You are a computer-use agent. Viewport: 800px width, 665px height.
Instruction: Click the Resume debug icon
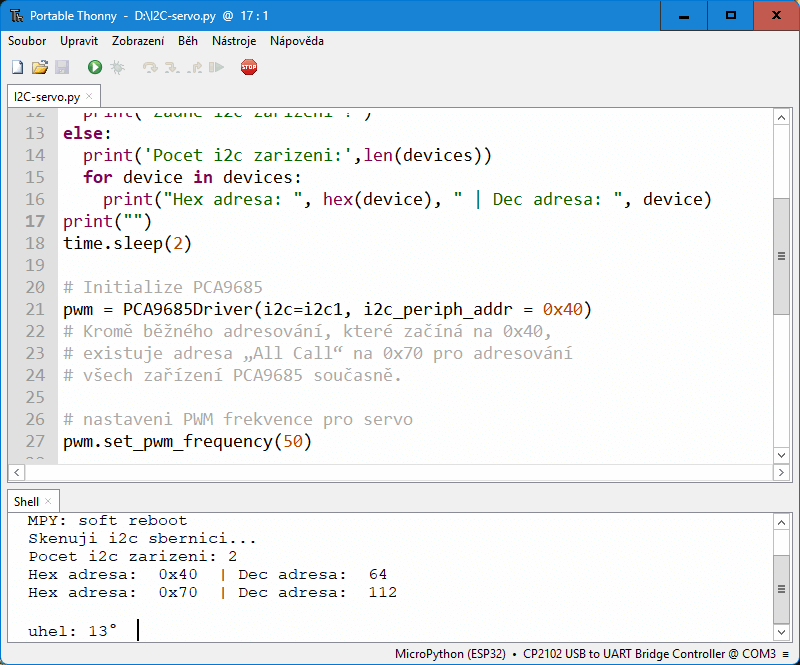[216, 67]
